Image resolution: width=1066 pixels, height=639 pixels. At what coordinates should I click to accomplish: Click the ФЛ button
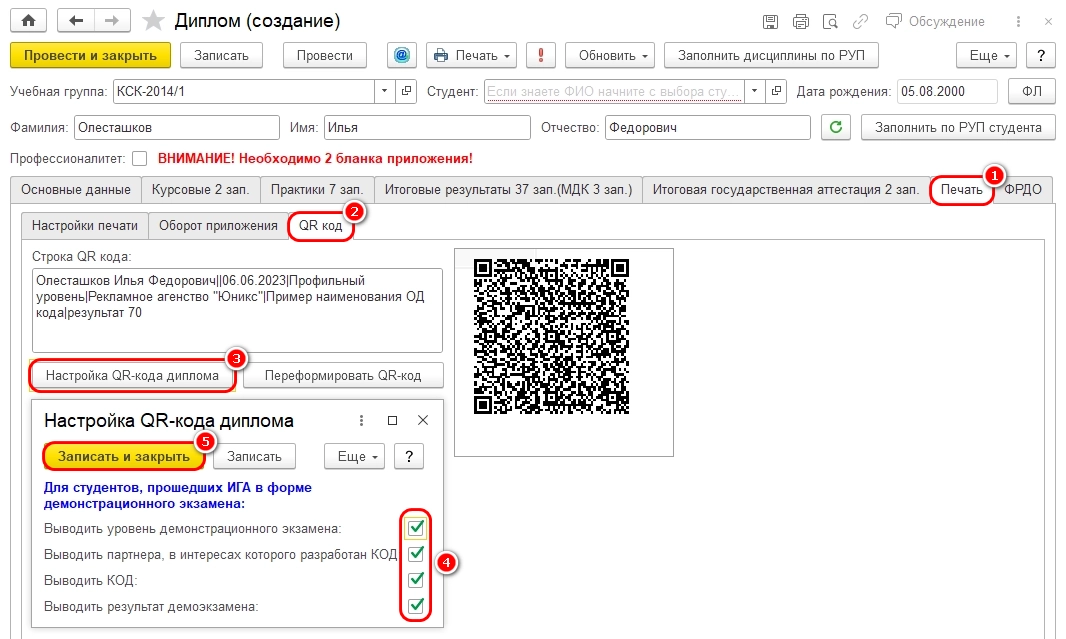[1031, 91]
